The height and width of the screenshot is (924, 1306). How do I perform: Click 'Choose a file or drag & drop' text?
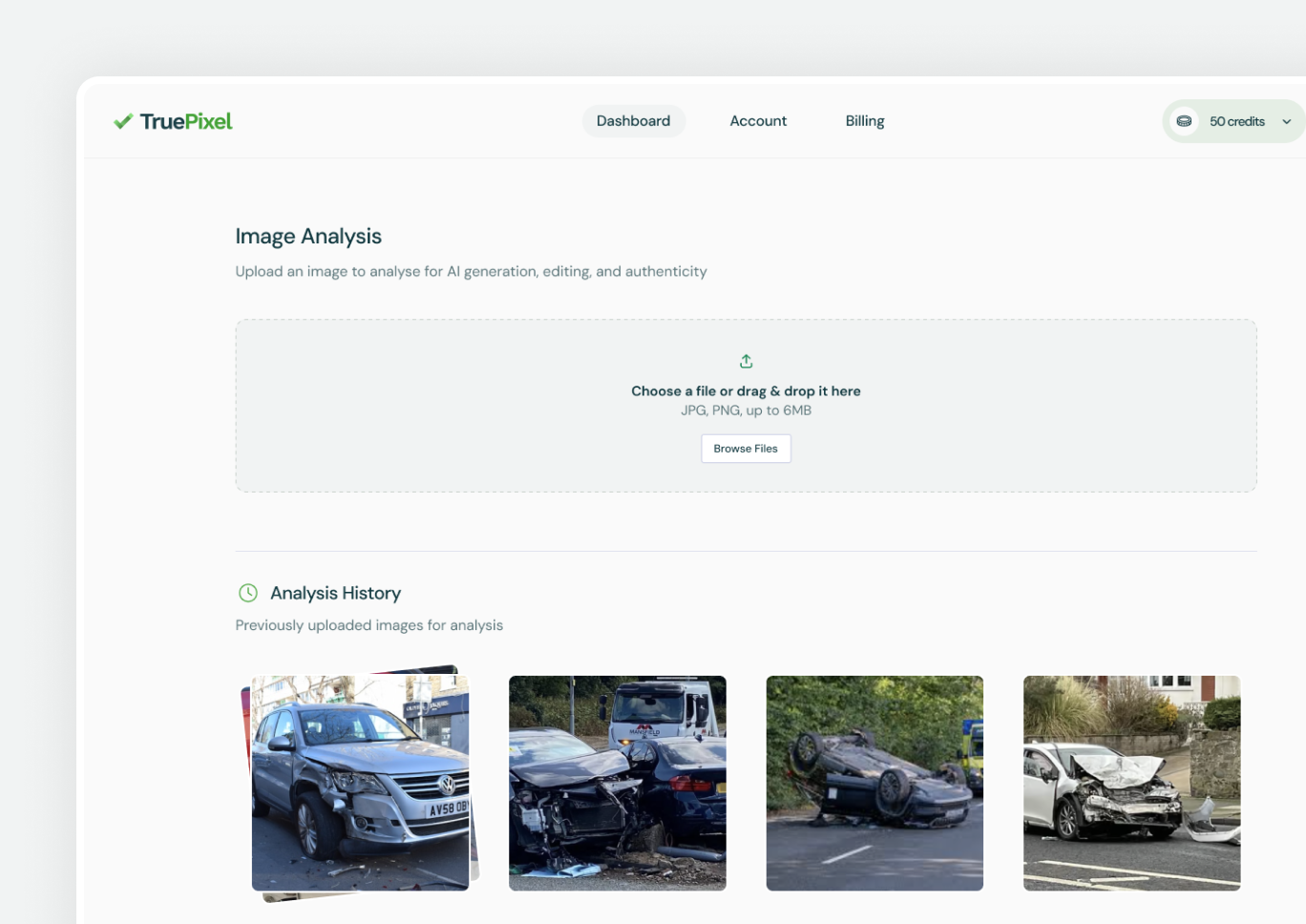(x=746, y=391)
